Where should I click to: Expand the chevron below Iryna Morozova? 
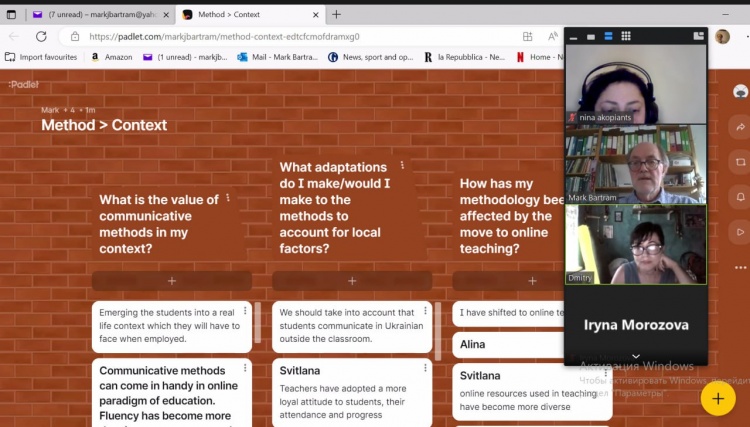636,356
